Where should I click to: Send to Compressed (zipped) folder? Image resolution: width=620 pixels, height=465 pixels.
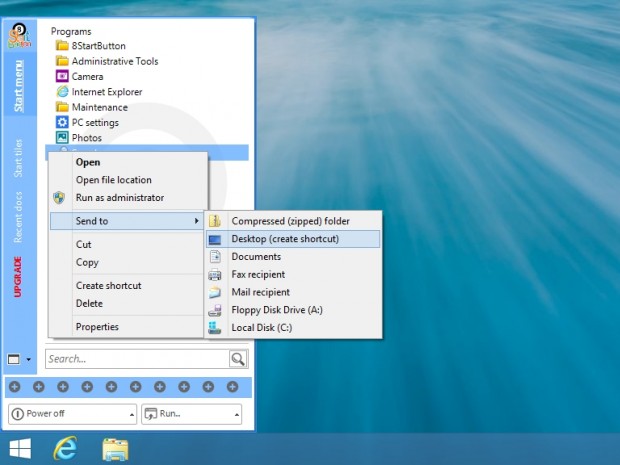(293, 221)
